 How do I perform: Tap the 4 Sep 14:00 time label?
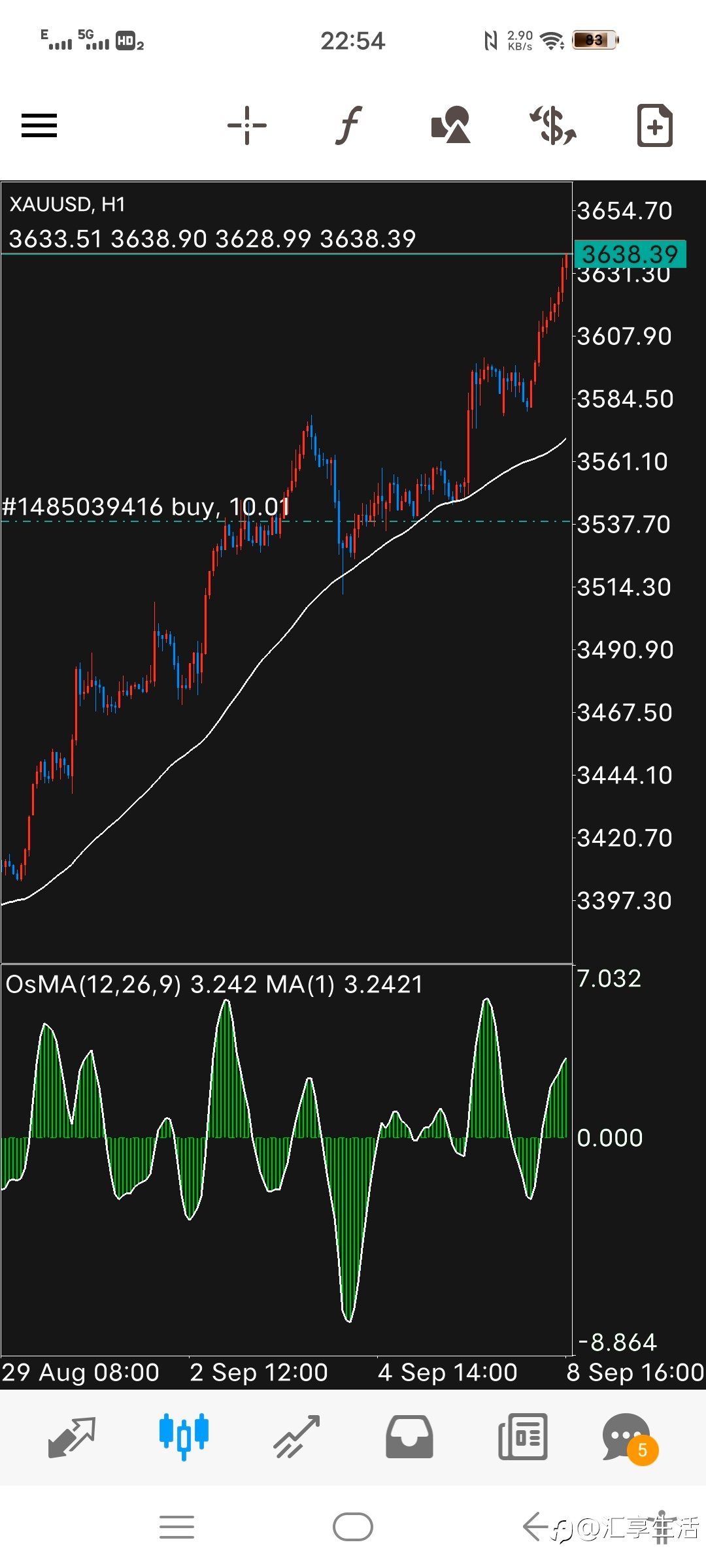point(448,1372)
